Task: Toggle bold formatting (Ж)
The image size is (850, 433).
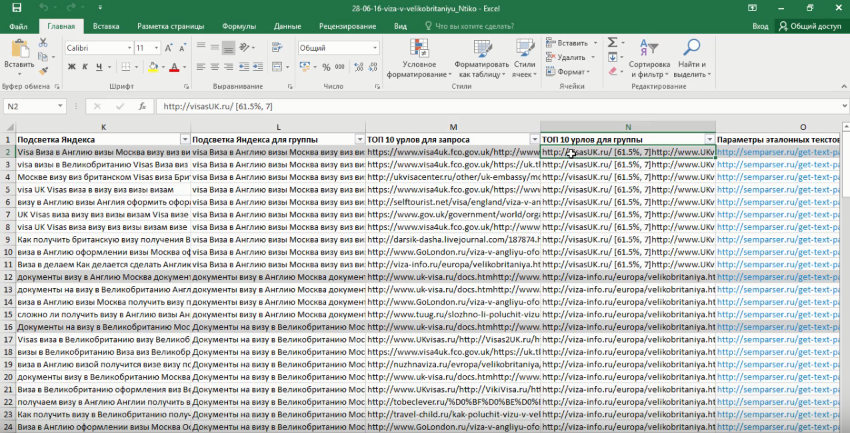Action: pos(71,67)
